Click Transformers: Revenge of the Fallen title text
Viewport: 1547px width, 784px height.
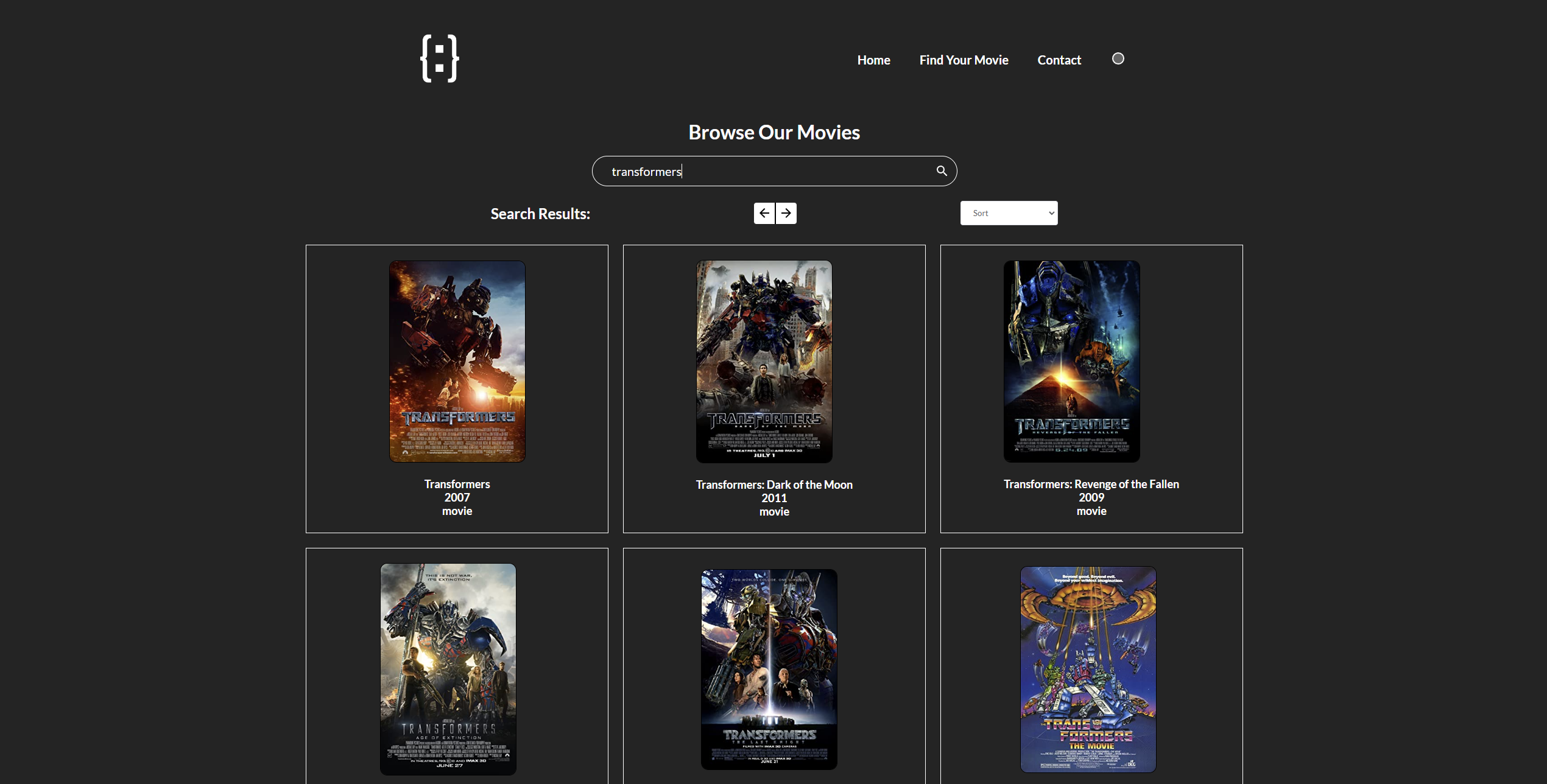point(1091,484)
